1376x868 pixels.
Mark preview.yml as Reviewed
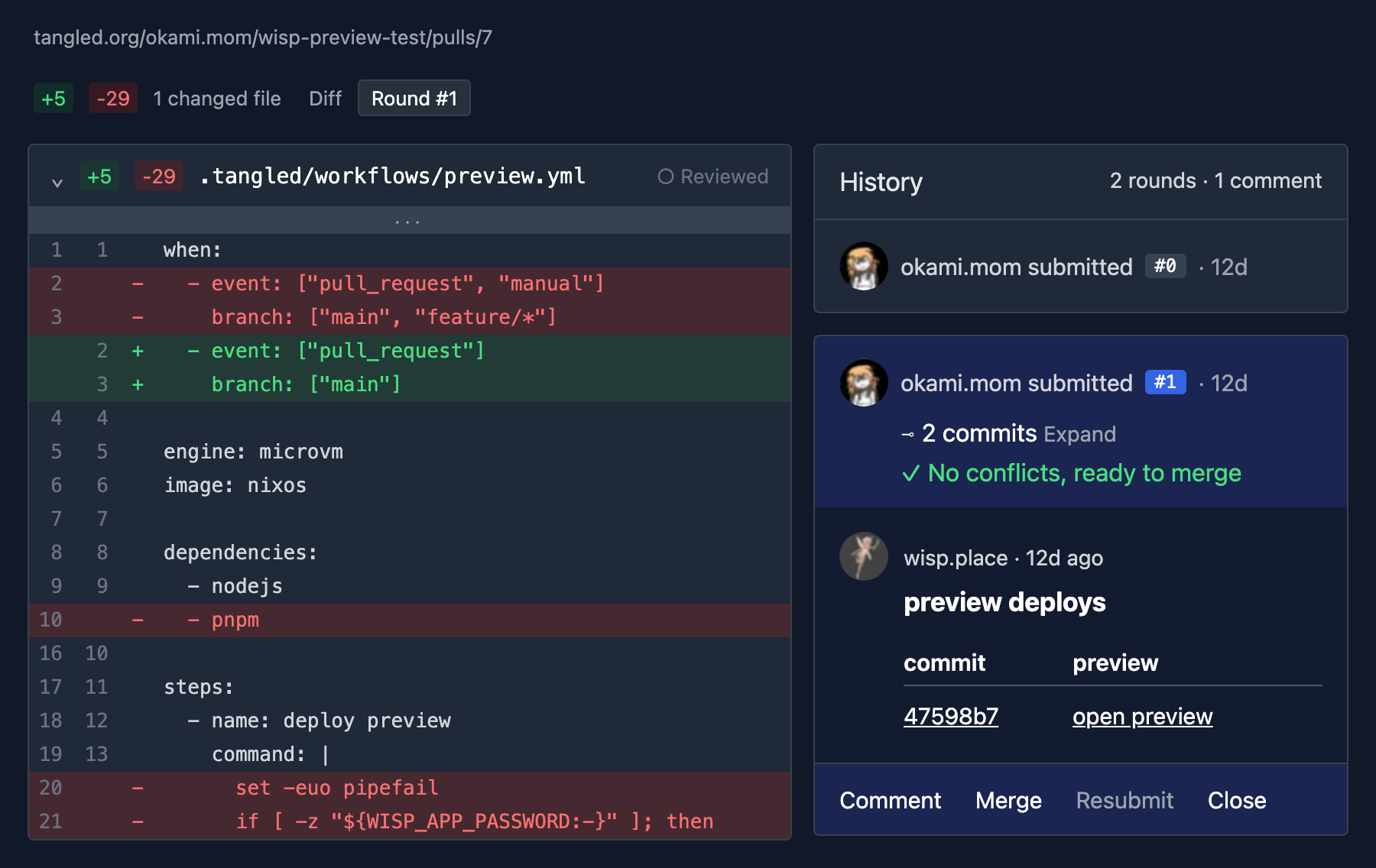[712, 177]
